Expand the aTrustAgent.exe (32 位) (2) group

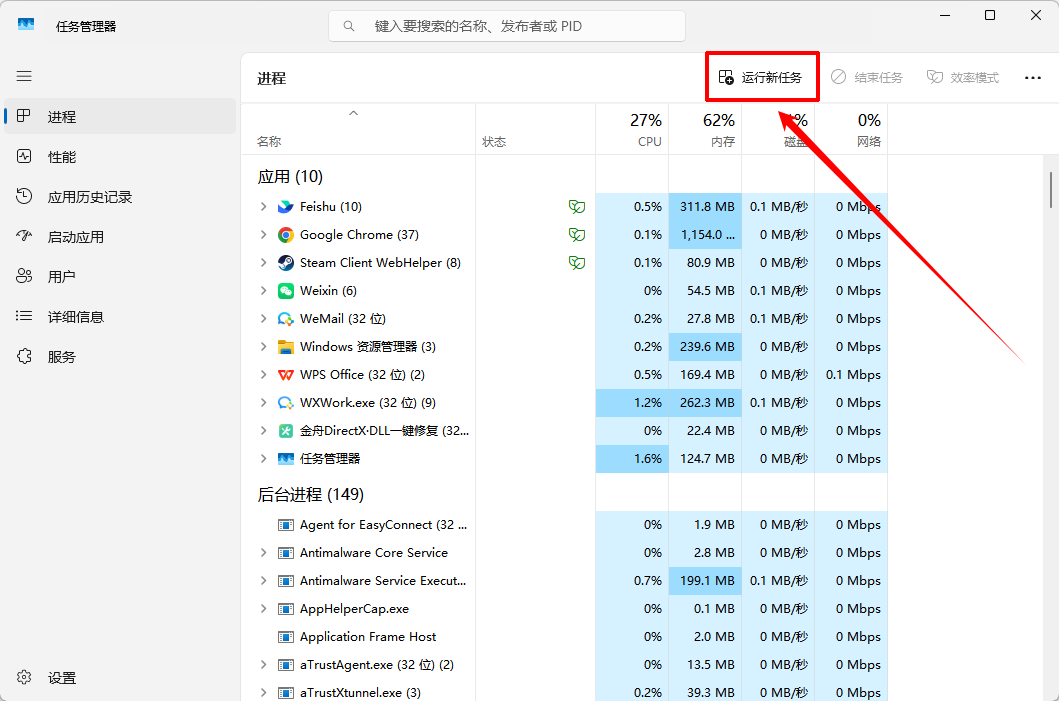(x=263, y=665)
